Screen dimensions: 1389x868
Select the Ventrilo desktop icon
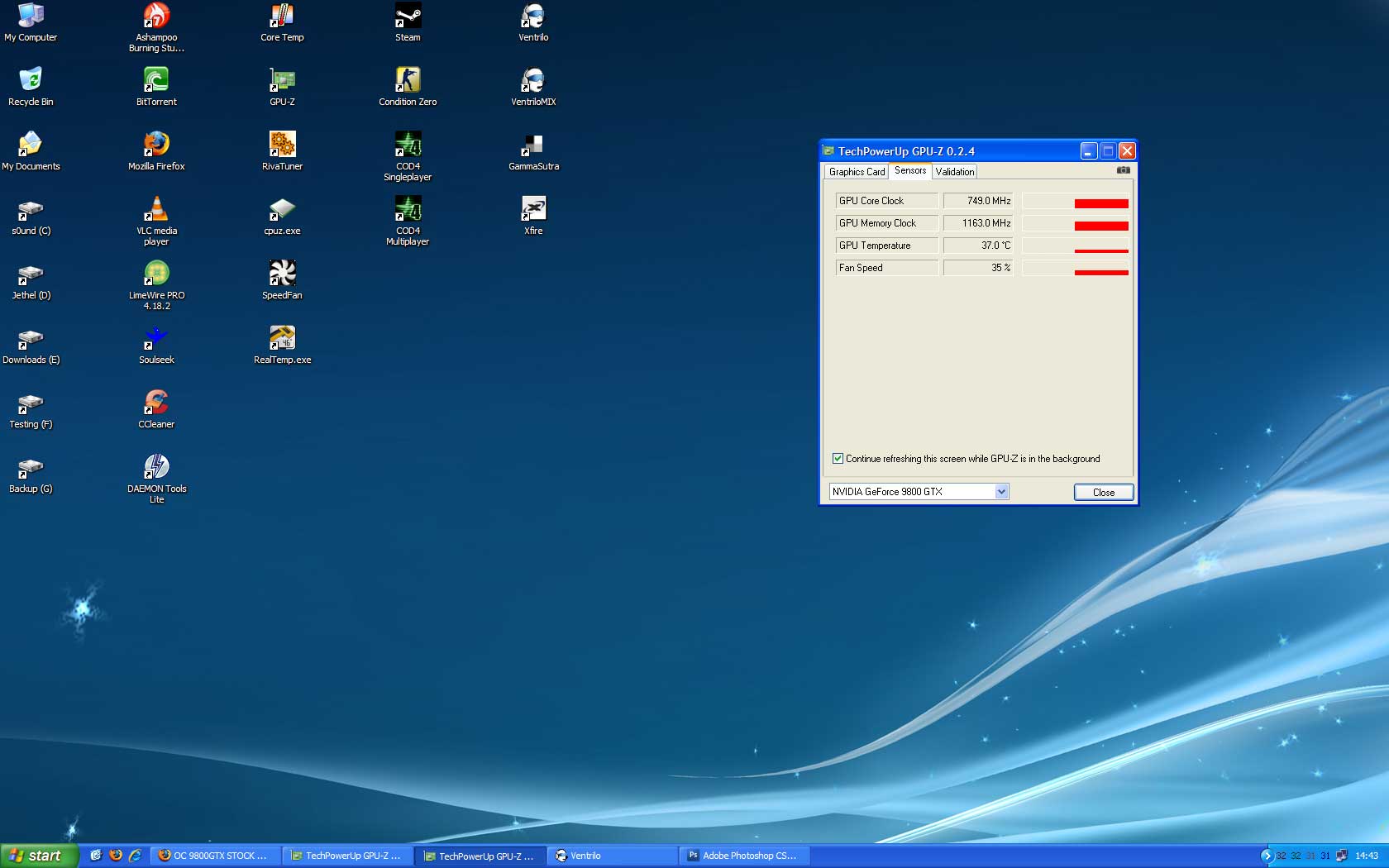point(533,22)
